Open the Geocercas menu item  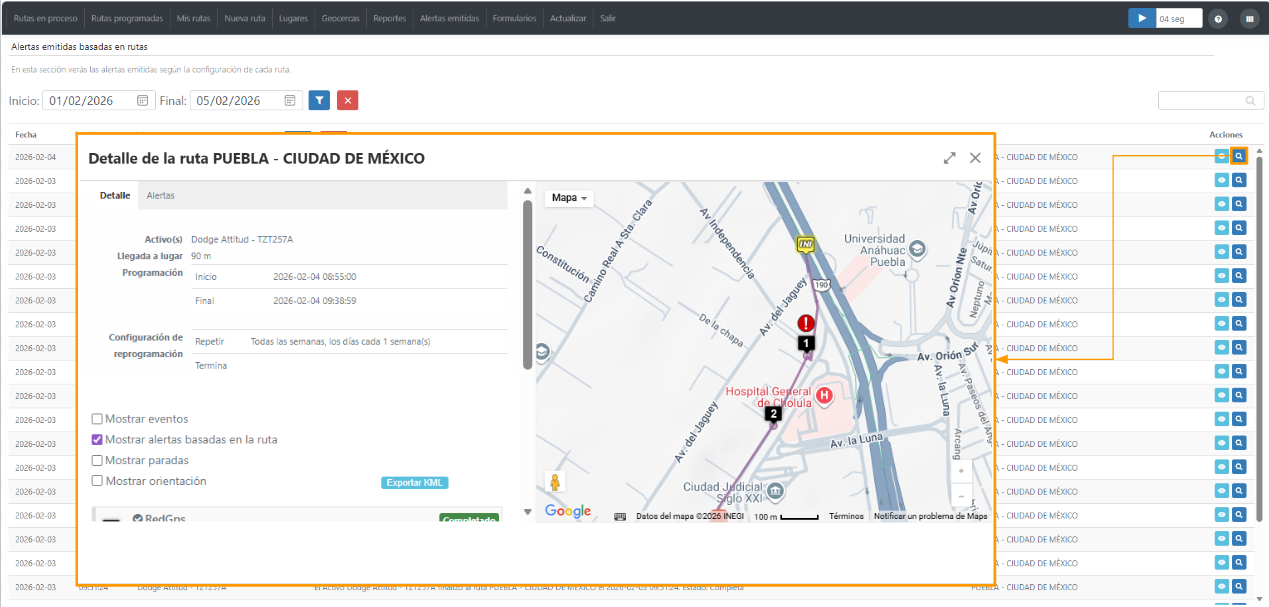point(340,18)
